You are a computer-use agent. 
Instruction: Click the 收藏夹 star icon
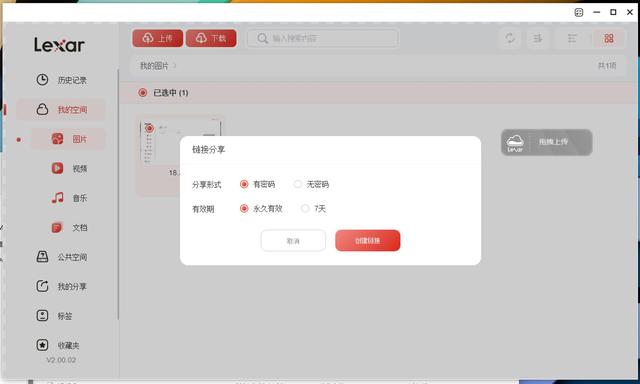click(x=42, y=345)
